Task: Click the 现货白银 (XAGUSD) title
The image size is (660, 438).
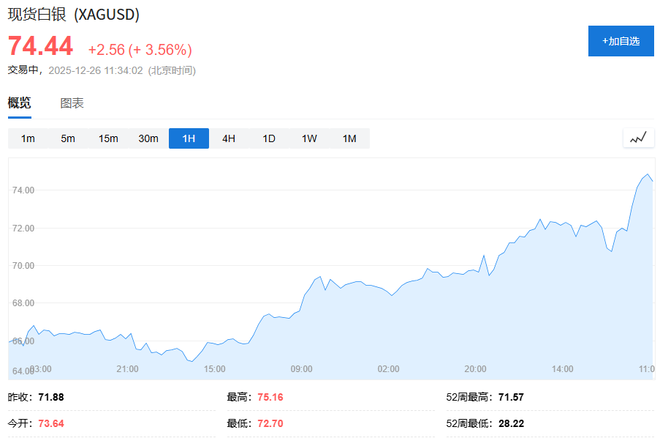Action: point(74,16)
